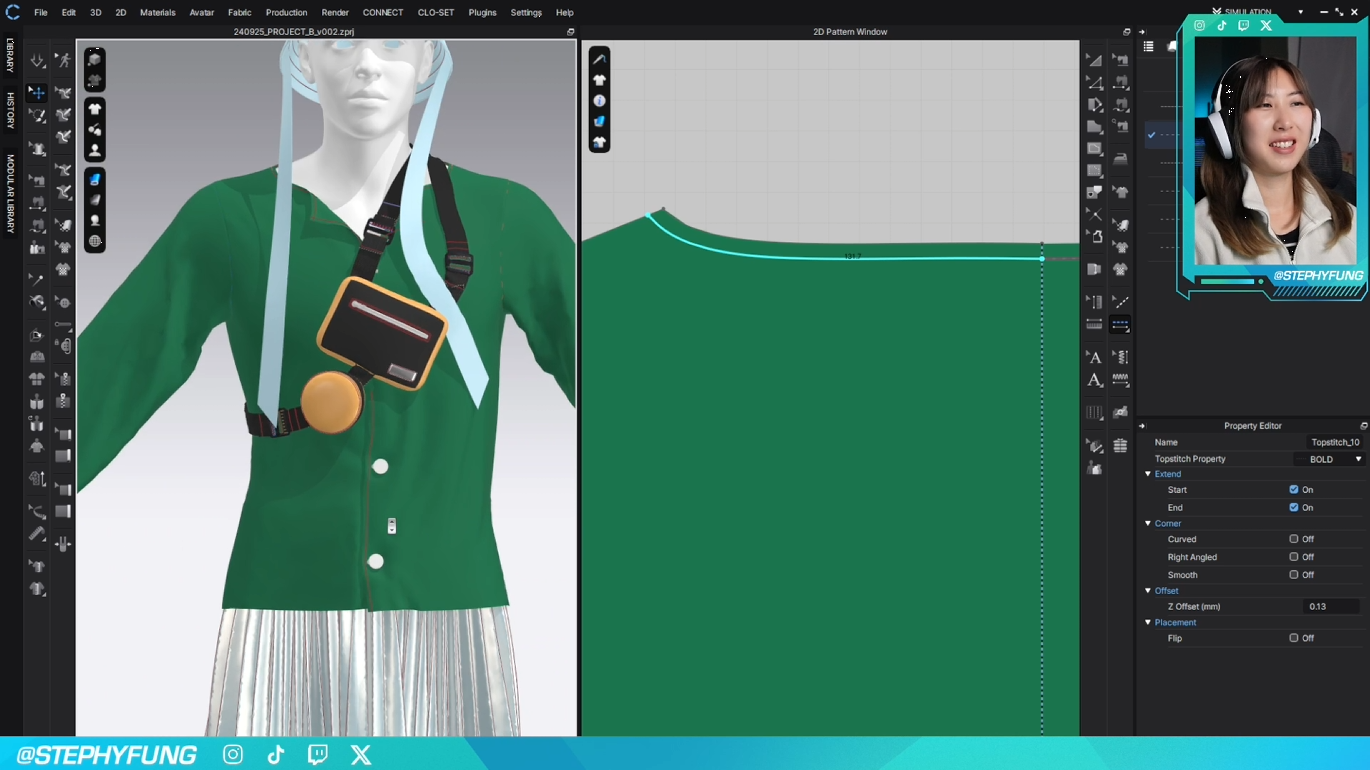Collapse Property Editor via arrow icon
The width and height of the screenshot is (1370, 770).
pyautogui.click(x=1142, y=426)
